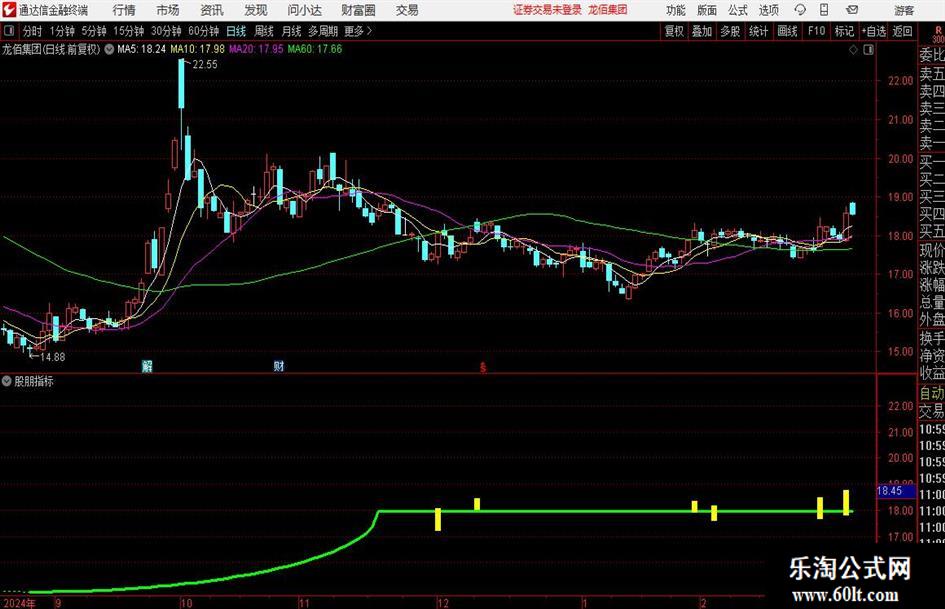The width and height of the screenshot is (945, 609).
Task: Open the 公式 menu
Action: 738,10
